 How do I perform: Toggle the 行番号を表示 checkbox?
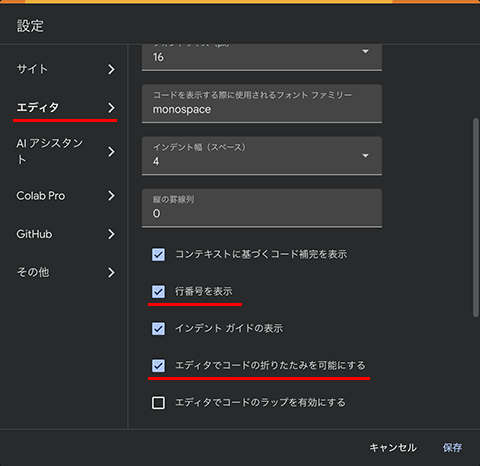pyautogui.click(x=158, y=292)
